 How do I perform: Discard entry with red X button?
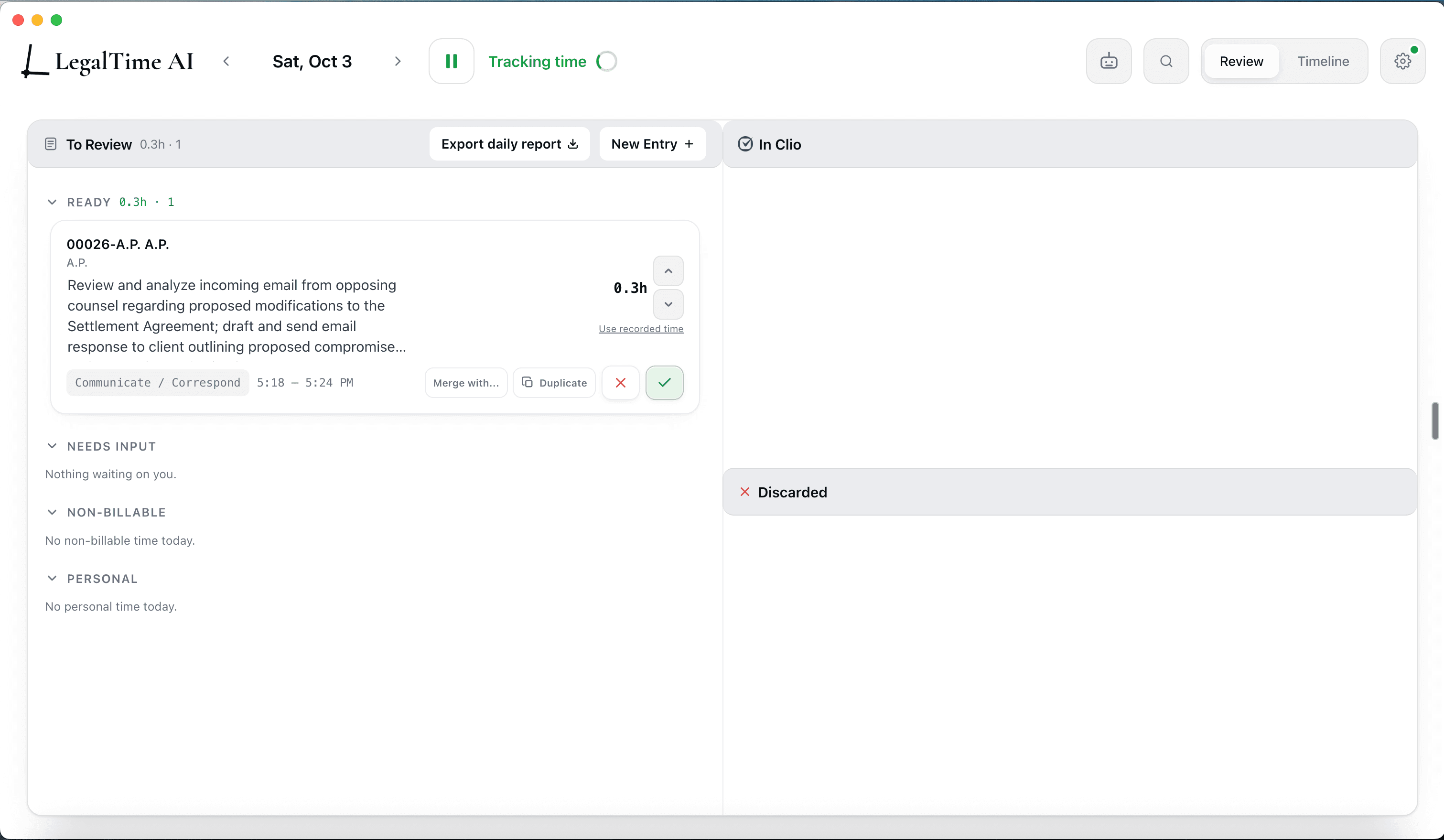point(620,383)
